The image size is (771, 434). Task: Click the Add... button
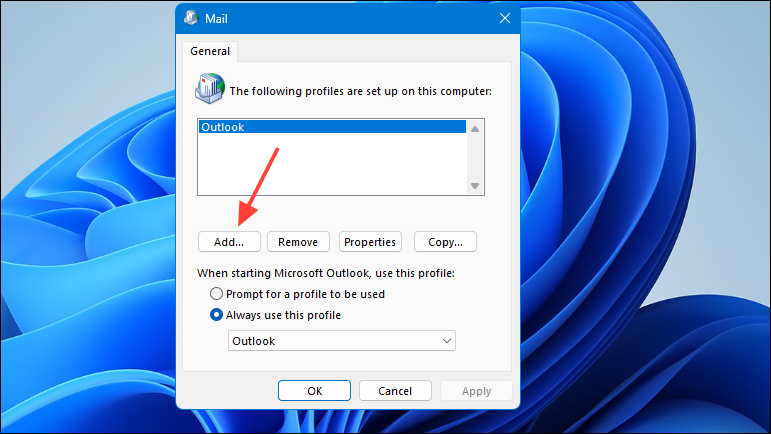point(229,242)
